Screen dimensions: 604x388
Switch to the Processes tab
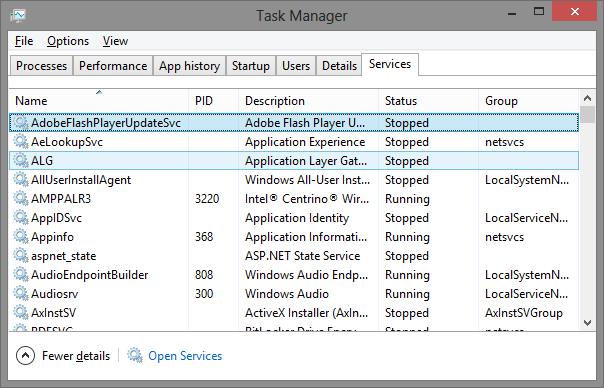pyautogui.click(x=42, y=66)
